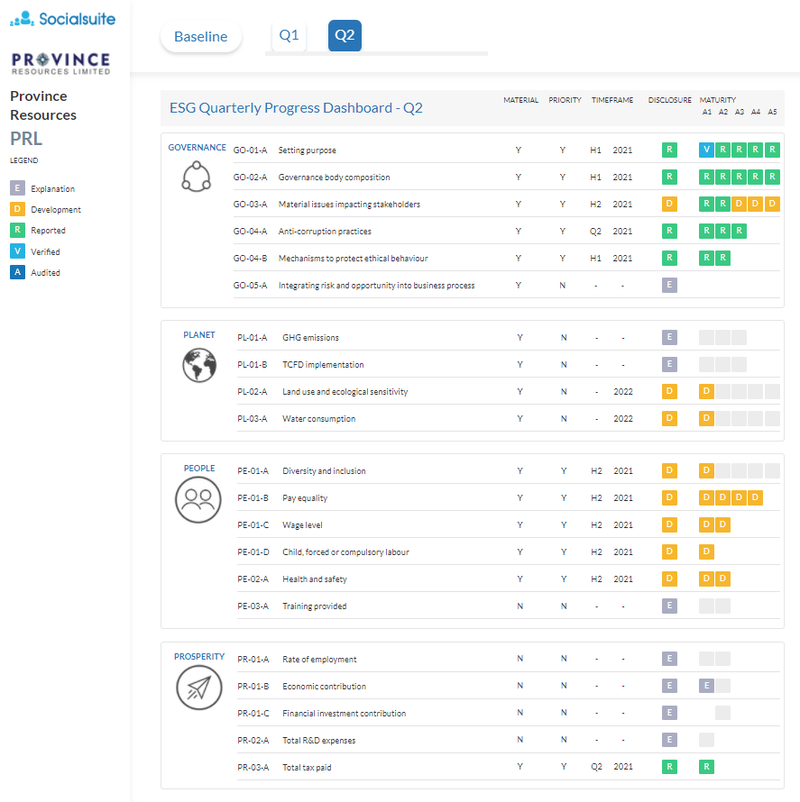Click the Verified legend V badge

click(x=17, y=251)
